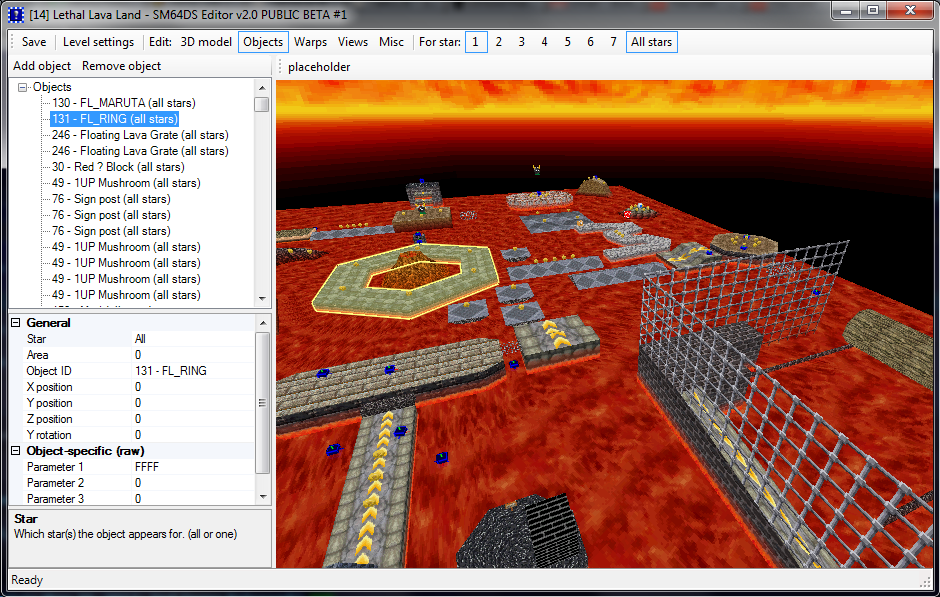Click the SM64DS Editor app icon in title bar
Image resolution: width=940 pixels, height=597 pixels.
pyautogui.click(x=16, y=14)
